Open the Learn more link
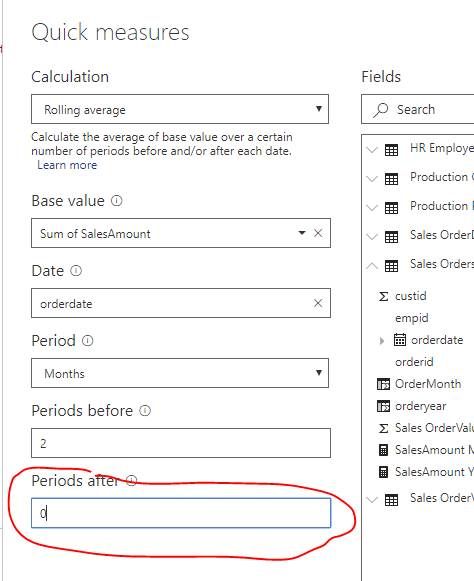The image size is (474, 581). coord(67,165)
